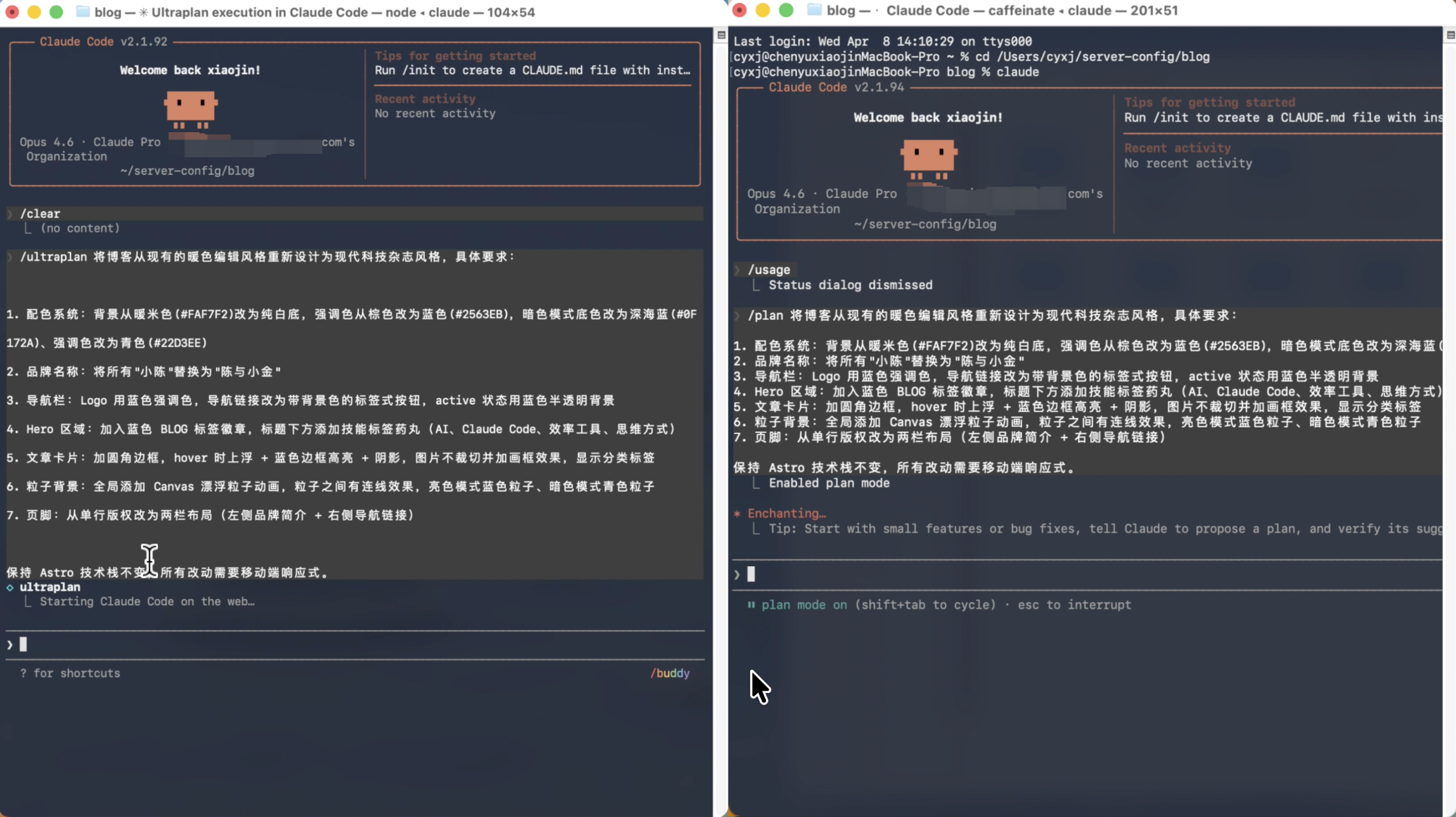Click 'Claude Code v2.1.94' header in right window
Screen dimensions: 1456x817
point(836,87)
